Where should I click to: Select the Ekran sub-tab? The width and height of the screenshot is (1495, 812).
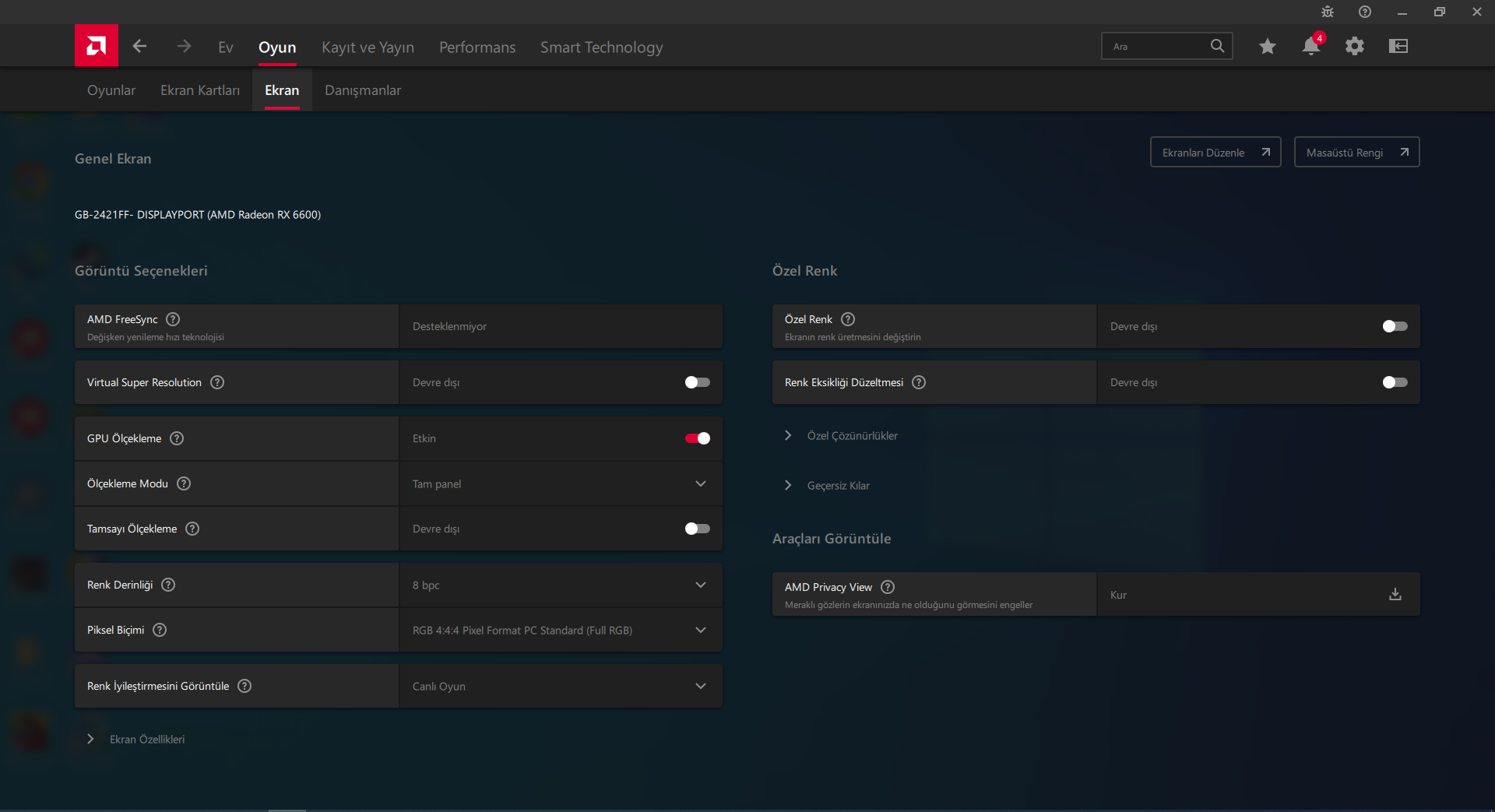[x=282, y=90]
